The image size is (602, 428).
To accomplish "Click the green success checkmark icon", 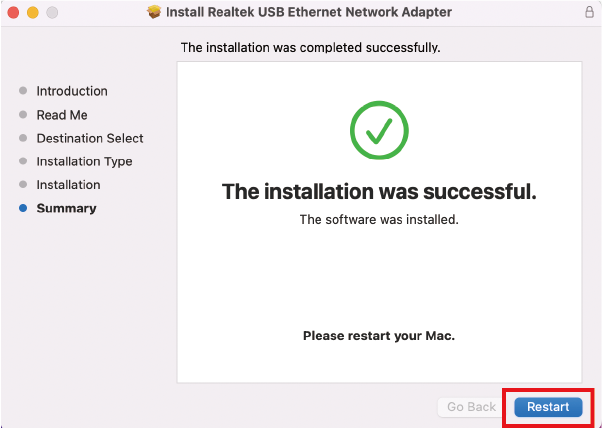I will (379, 131).
